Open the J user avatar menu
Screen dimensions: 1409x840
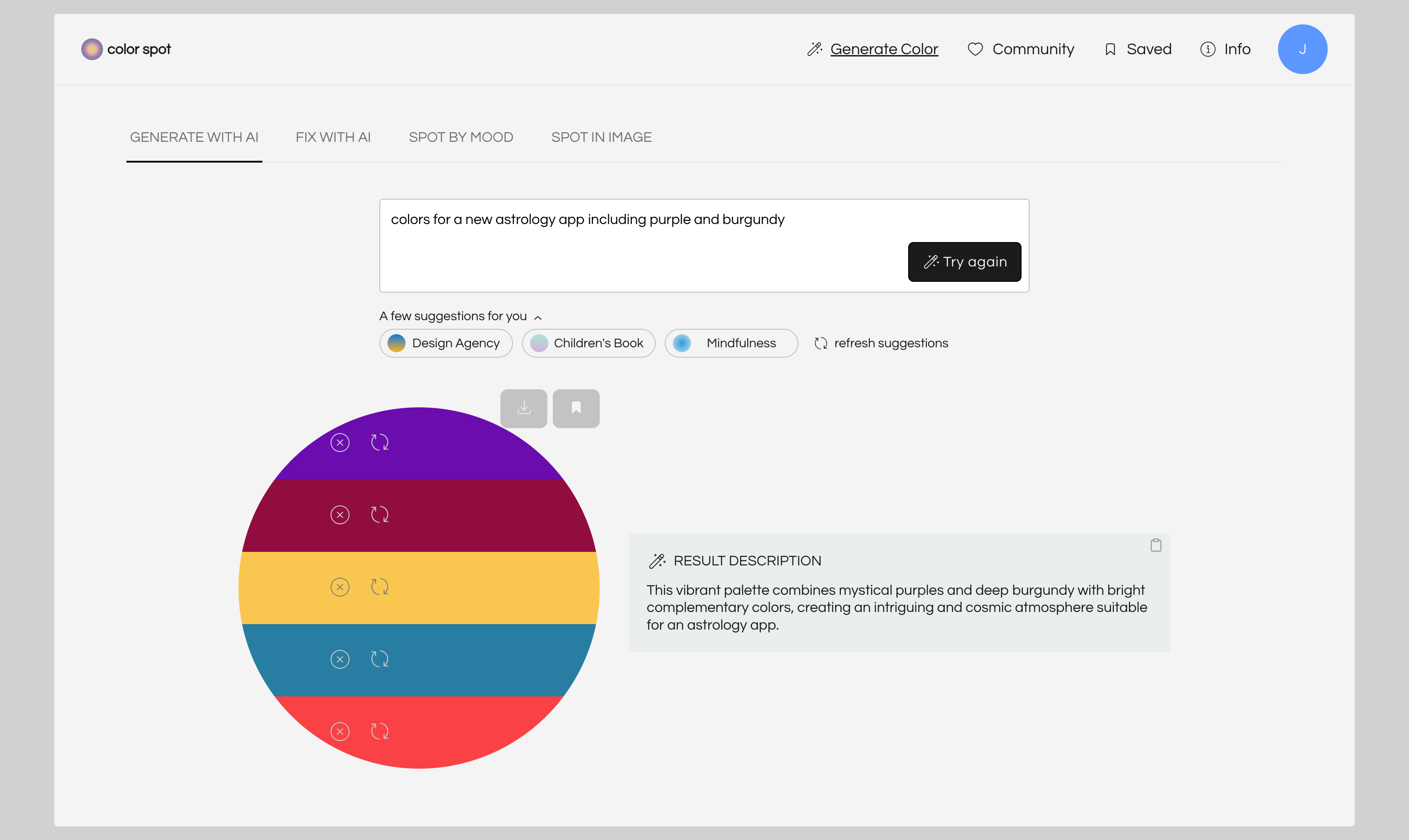[1302, 49]
